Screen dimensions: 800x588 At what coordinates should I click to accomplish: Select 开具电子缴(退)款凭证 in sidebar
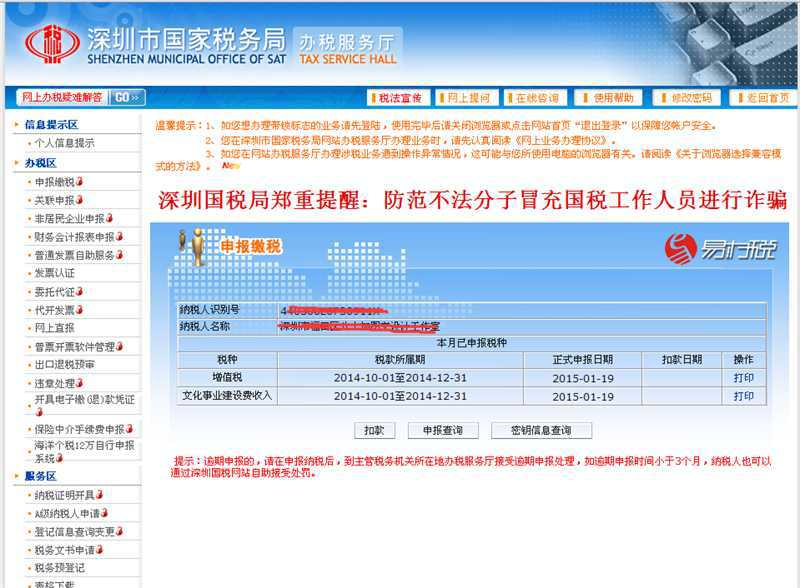tap(84, 399)
